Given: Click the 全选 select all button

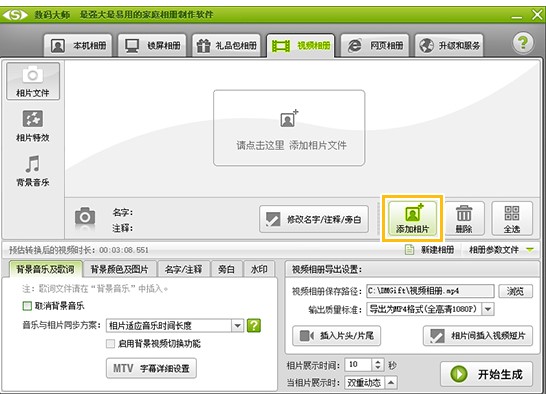Looking at the screenshot, I should [512, 218].
